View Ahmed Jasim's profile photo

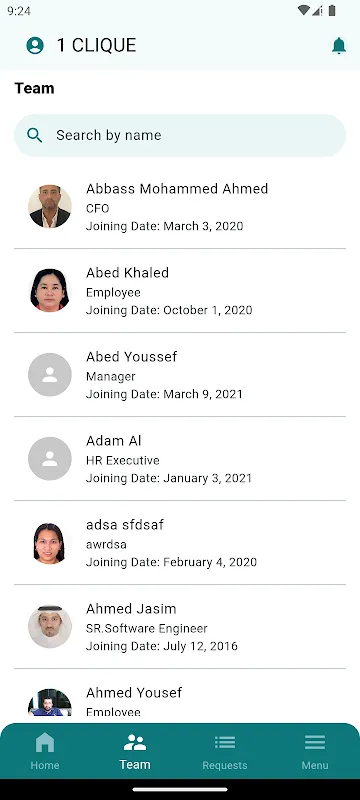50,627
